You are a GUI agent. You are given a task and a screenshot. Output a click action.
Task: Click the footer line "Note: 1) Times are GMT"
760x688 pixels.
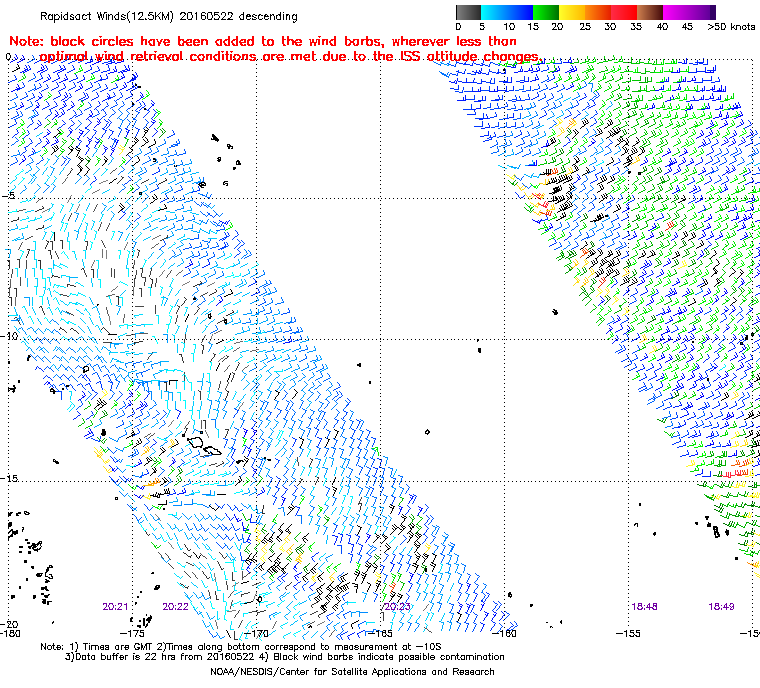[241, 647]
